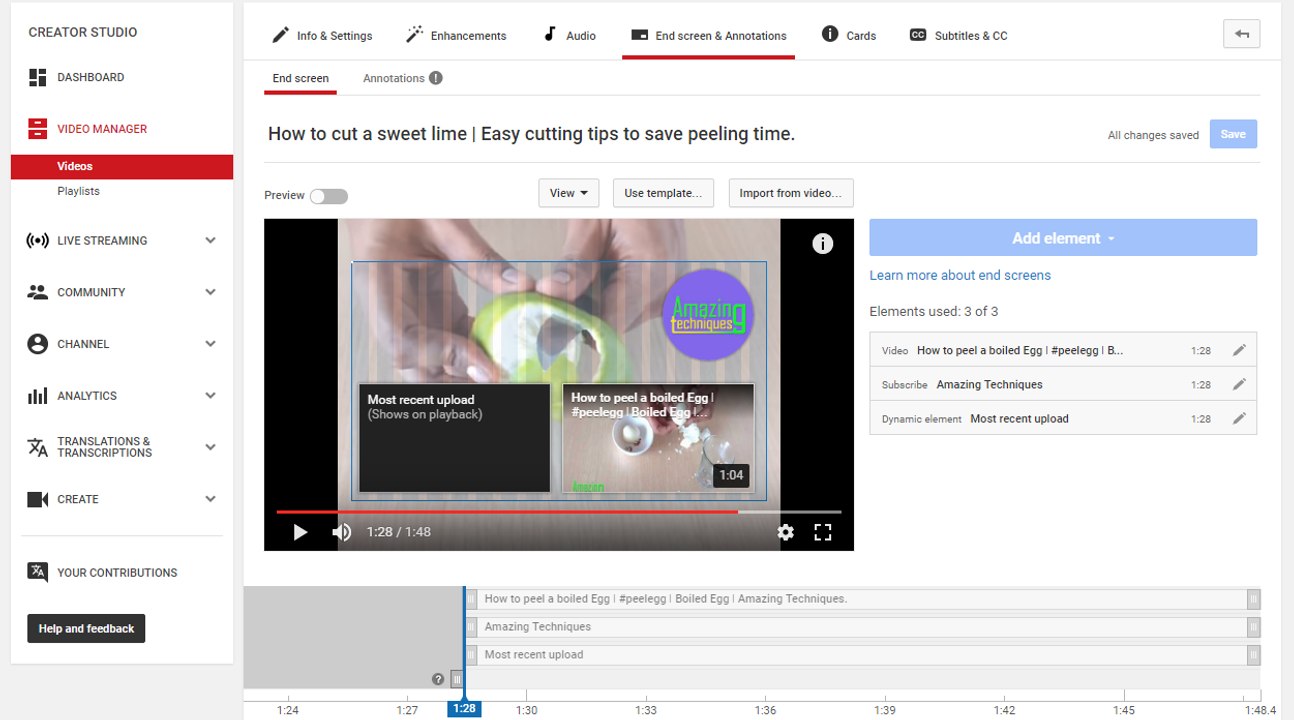This screenshot has width=1294, height=720.
Task: Click the back arrow button at top right
Action: [1241, 34]
